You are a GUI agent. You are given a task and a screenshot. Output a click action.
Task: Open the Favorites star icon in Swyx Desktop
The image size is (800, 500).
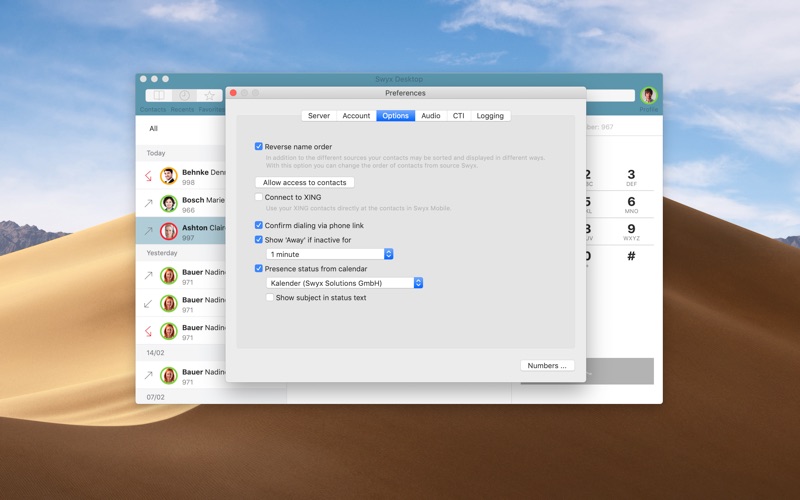click(209, 95)
